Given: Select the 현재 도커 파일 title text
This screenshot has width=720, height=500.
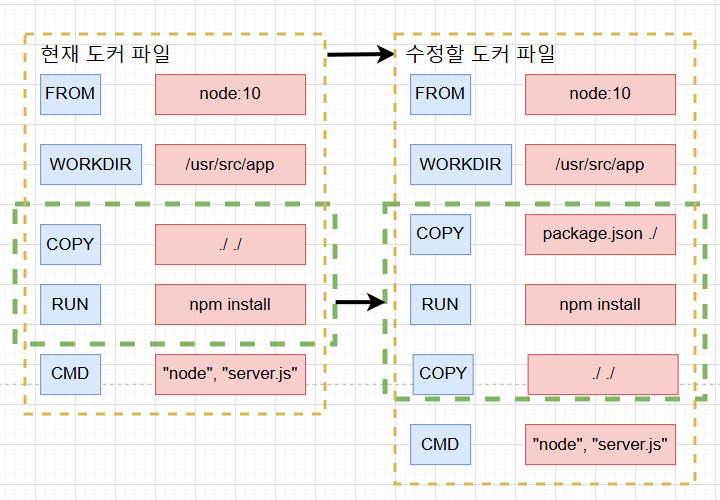Looking at the screenshot, I should click(105, 54).
